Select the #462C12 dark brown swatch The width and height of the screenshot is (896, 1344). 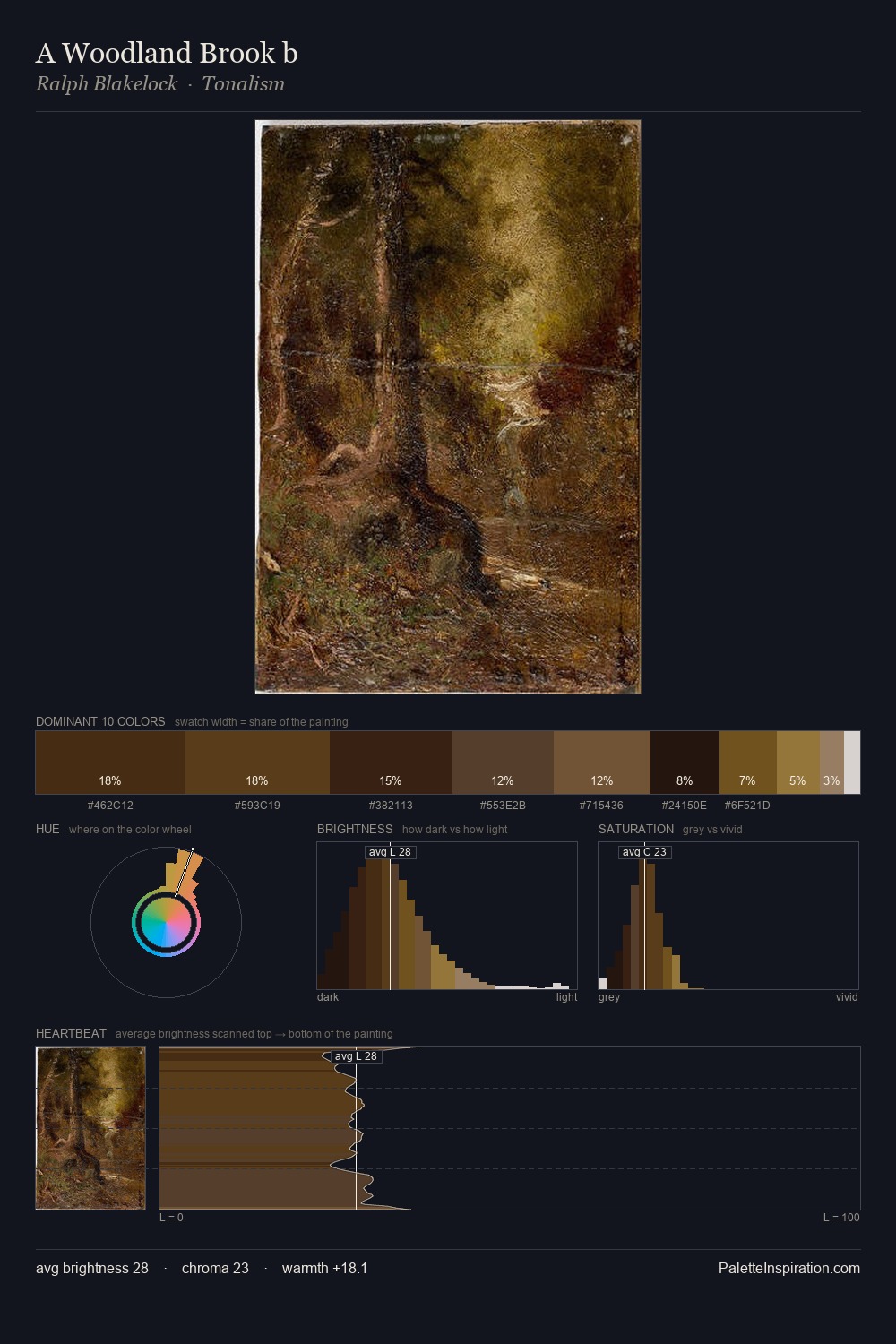pos(110,762)
